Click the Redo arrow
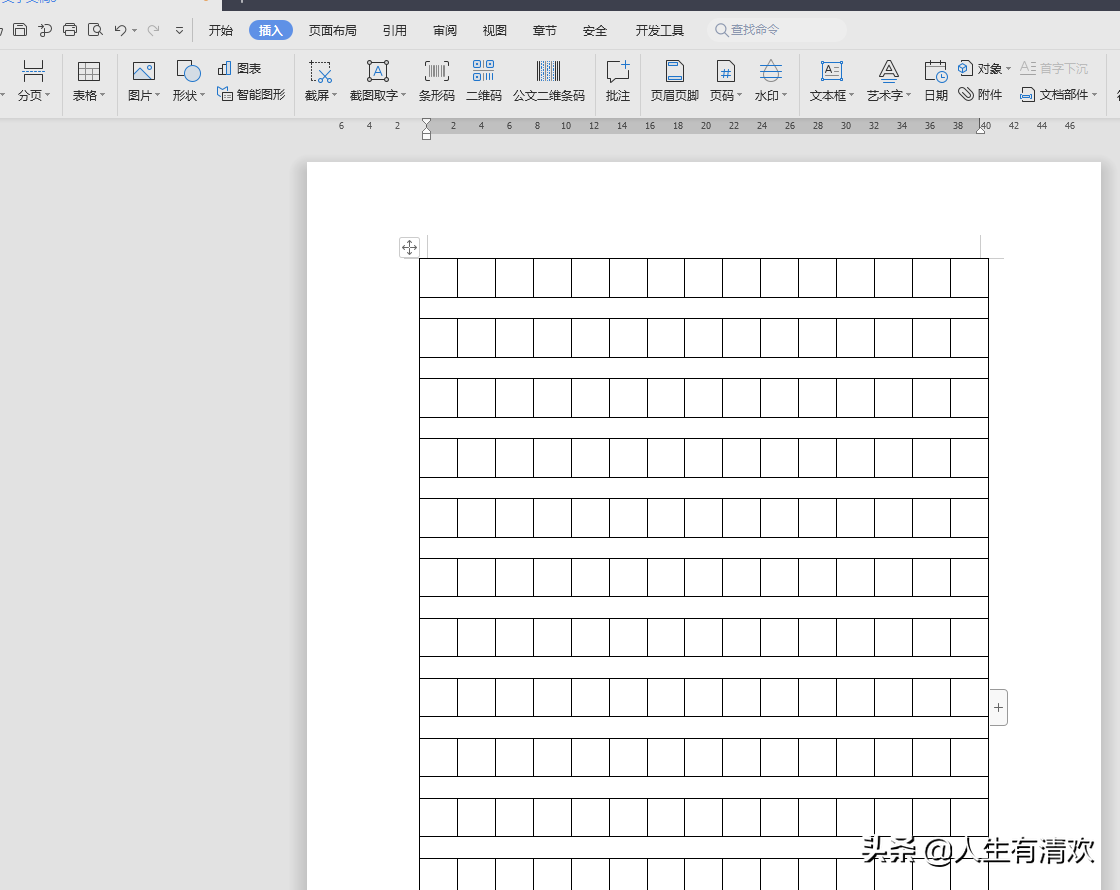Viewport: 1120px width, 890px height. click(x=153, y=30)
